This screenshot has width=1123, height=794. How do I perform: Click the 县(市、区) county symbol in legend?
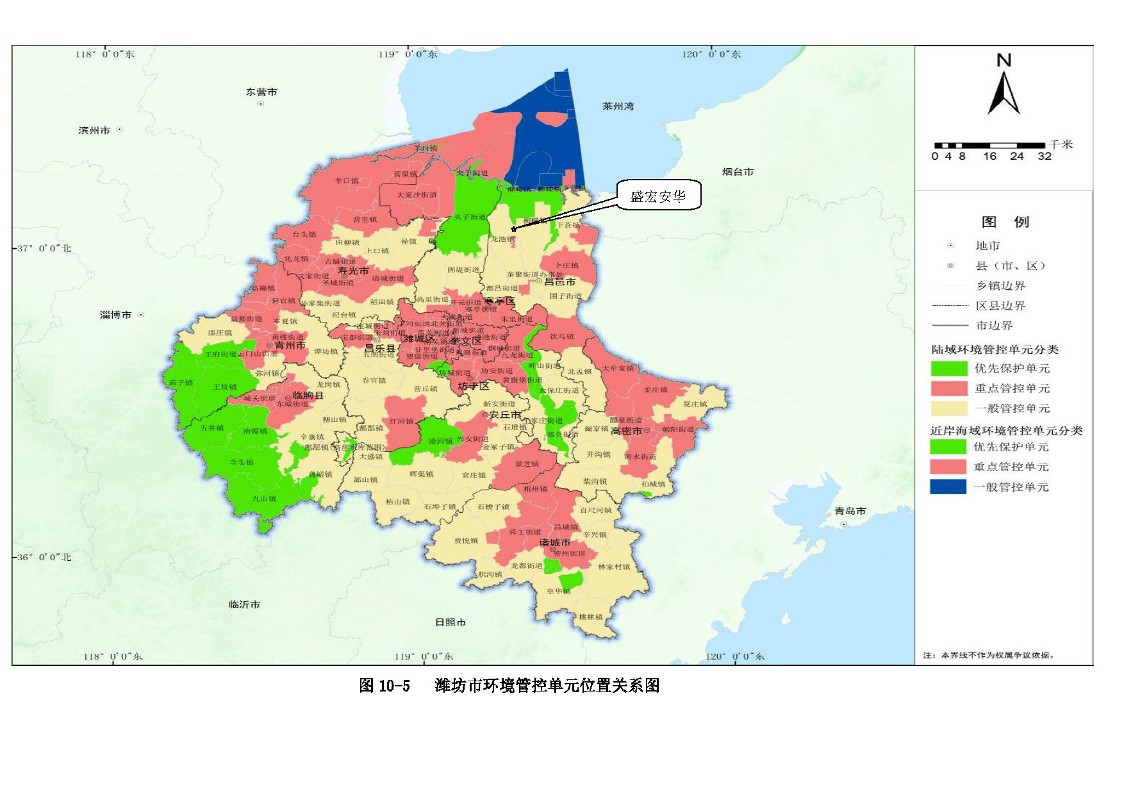pos(950,266)
